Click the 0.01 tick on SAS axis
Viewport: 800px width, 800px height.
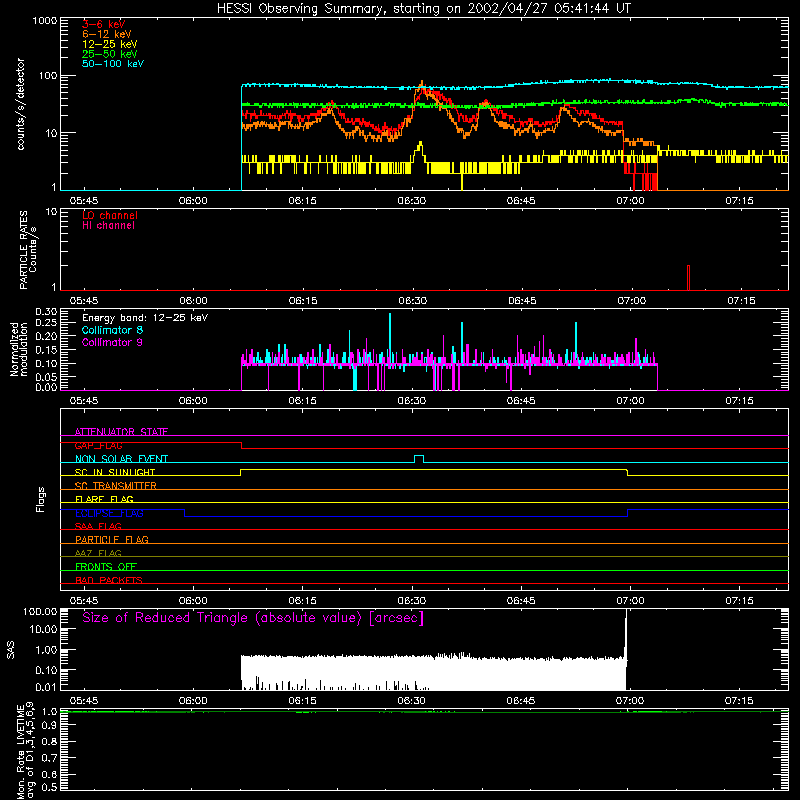[46, 687]
